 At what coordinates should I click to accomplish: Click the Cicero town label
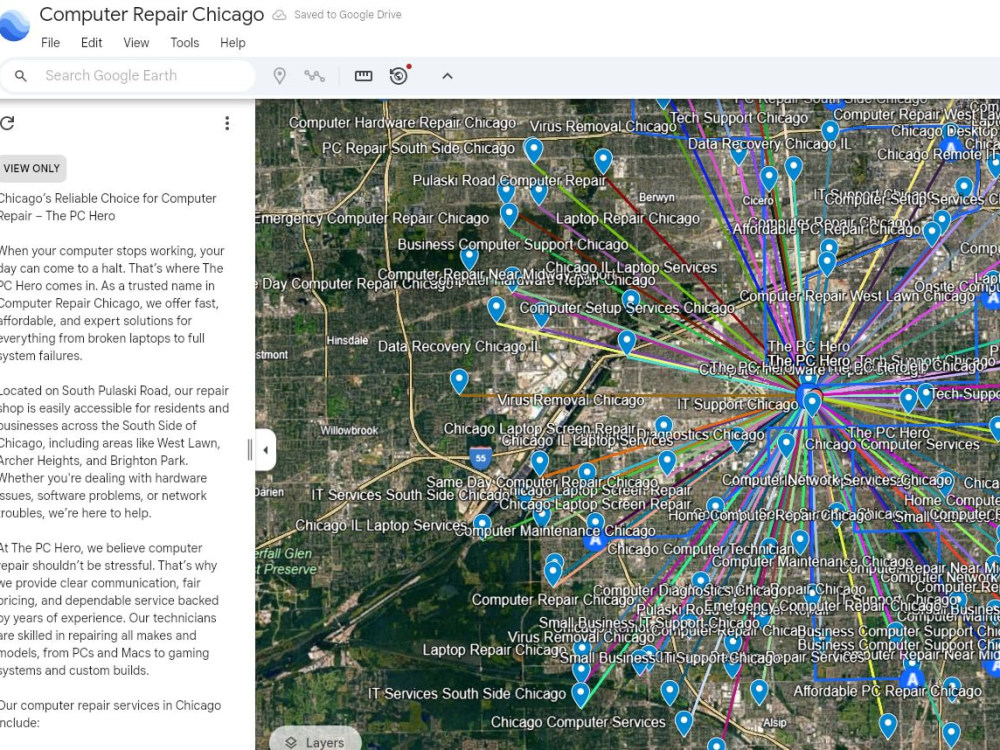758,200
